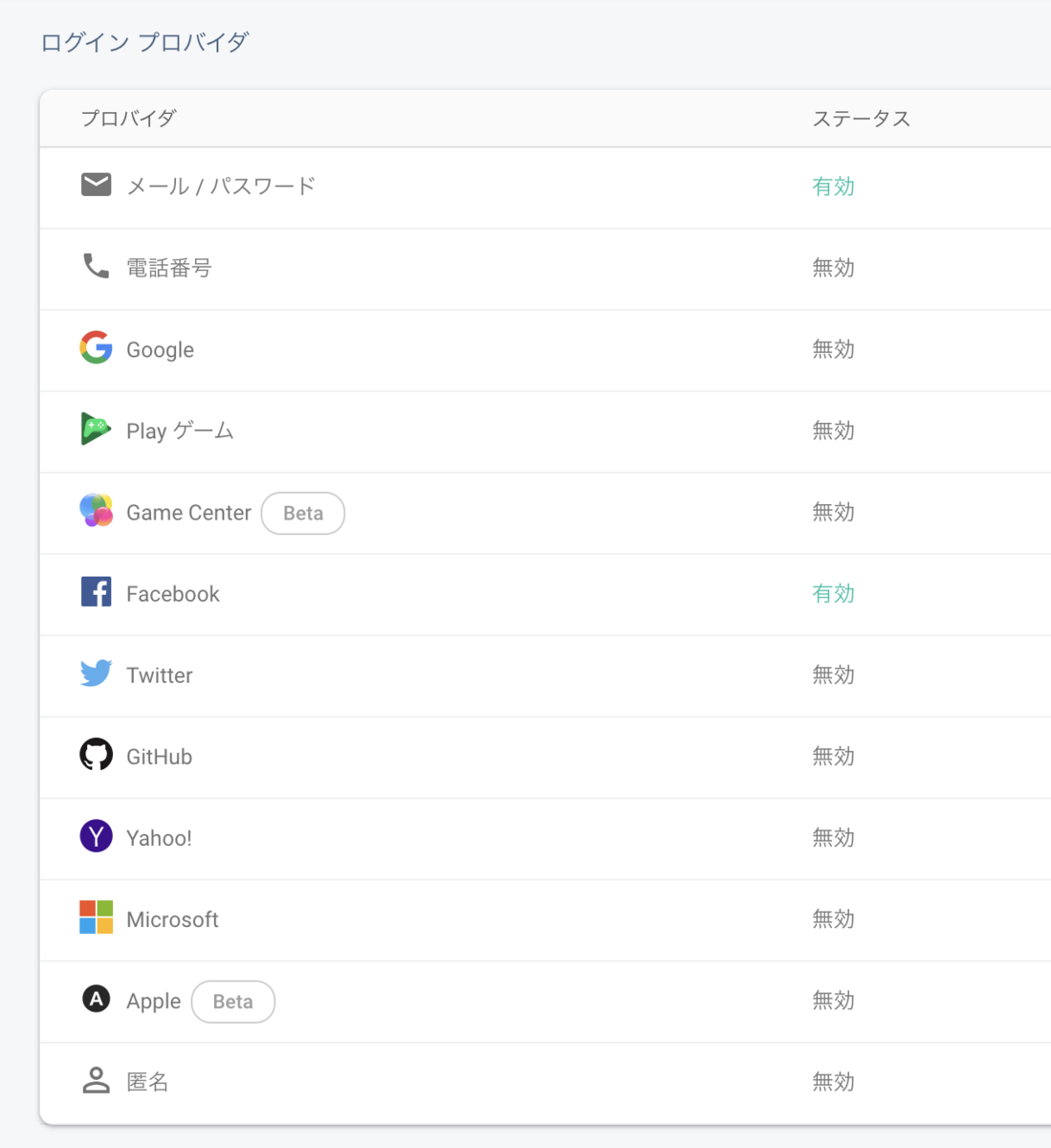Select the 匿名 provider label

(x=147, y=1082)
